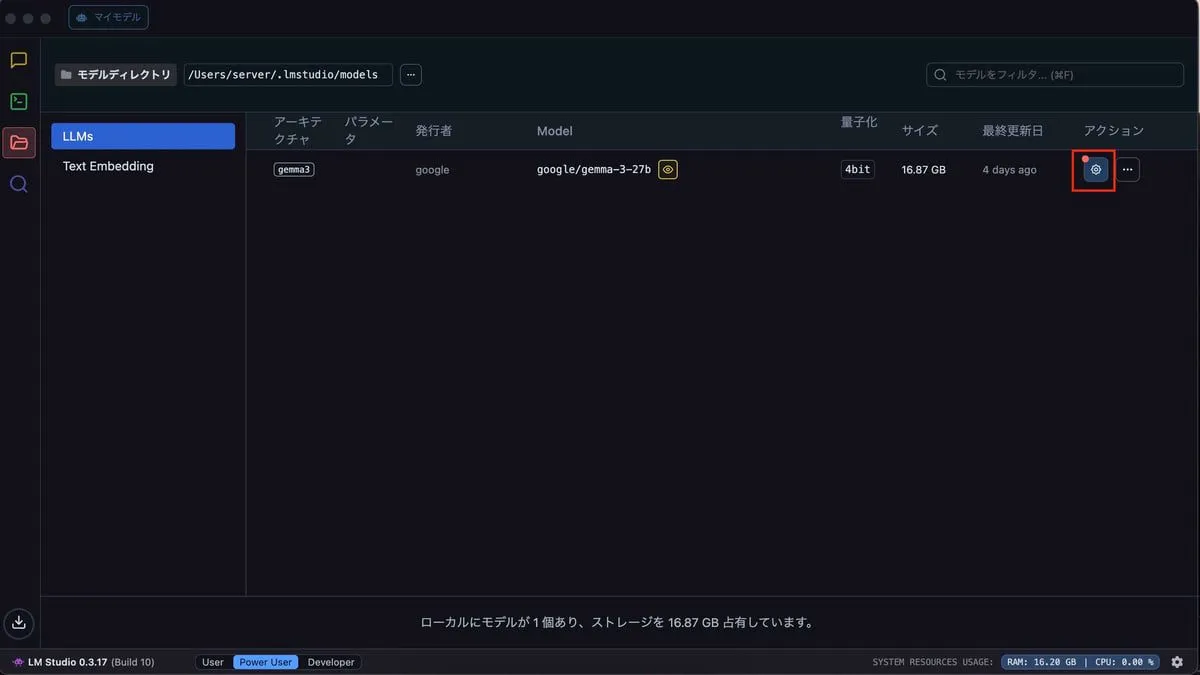The height and width of the screenshot is (675, 1200).
Task: Switch to User mode
Action: pos(213,662)
